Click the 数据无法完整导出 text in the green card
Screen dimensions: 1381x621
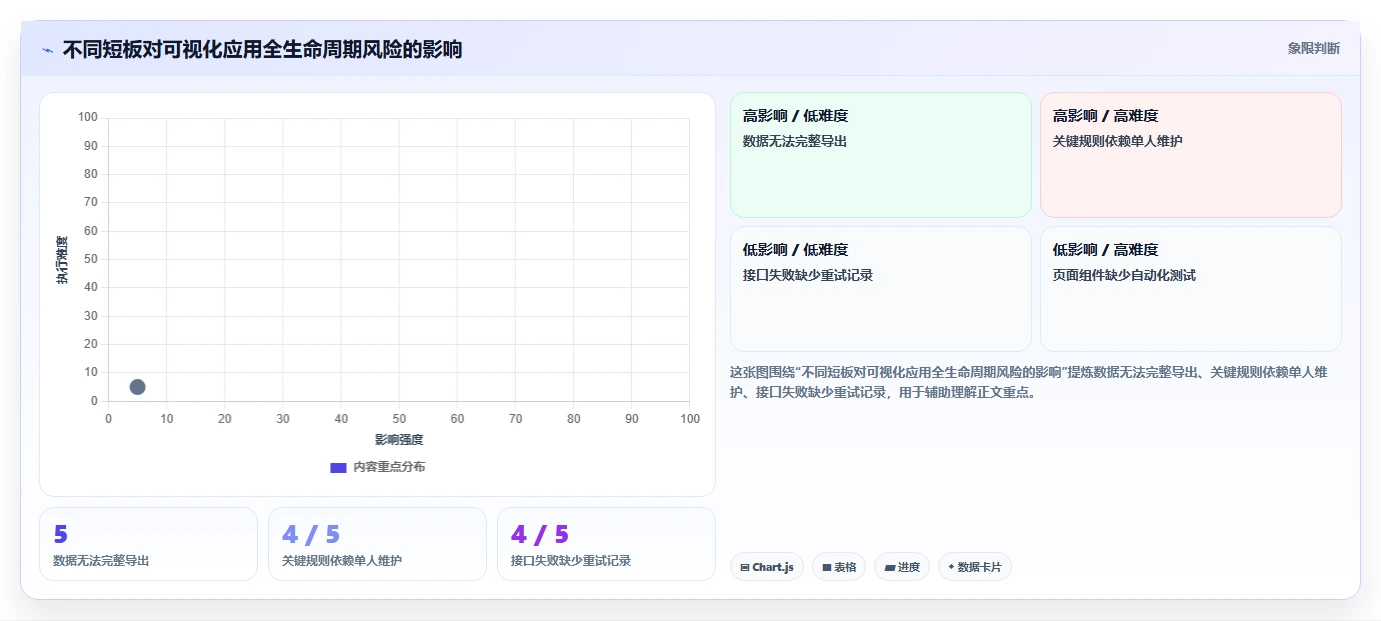795,141
